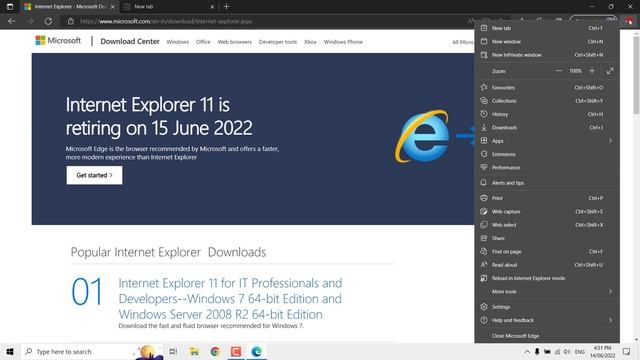
Task: Click the New tab menu icon
Action: click(484, 28)
